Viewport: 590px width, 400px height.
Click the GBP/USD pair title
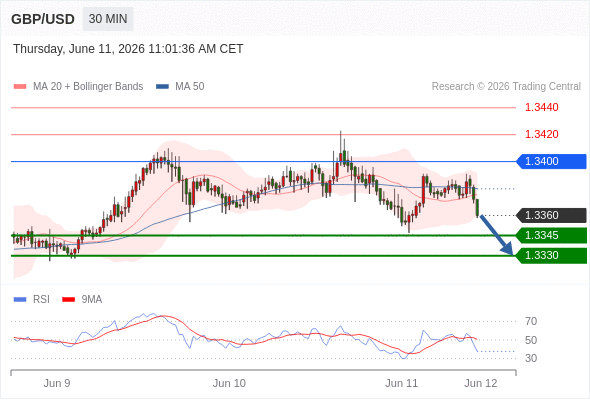(43, 19)
